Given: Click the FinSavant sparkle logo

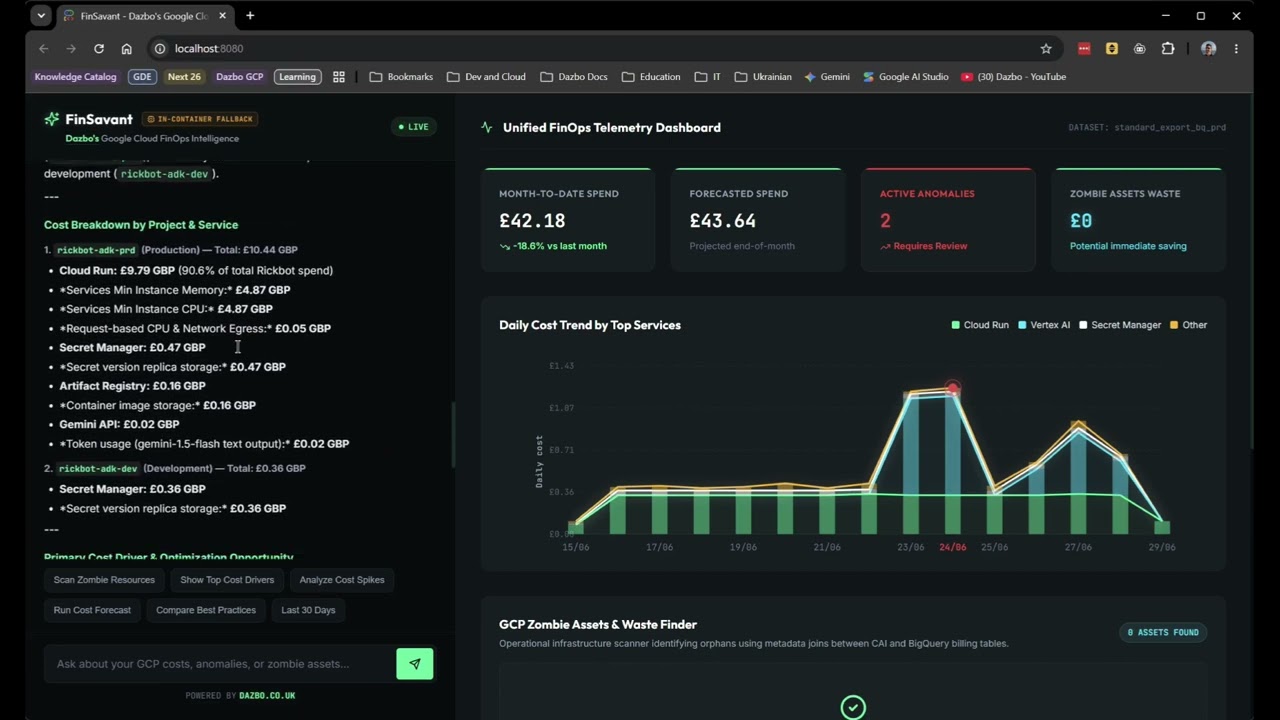Looking at the screenshot, I should click(52, 119).
